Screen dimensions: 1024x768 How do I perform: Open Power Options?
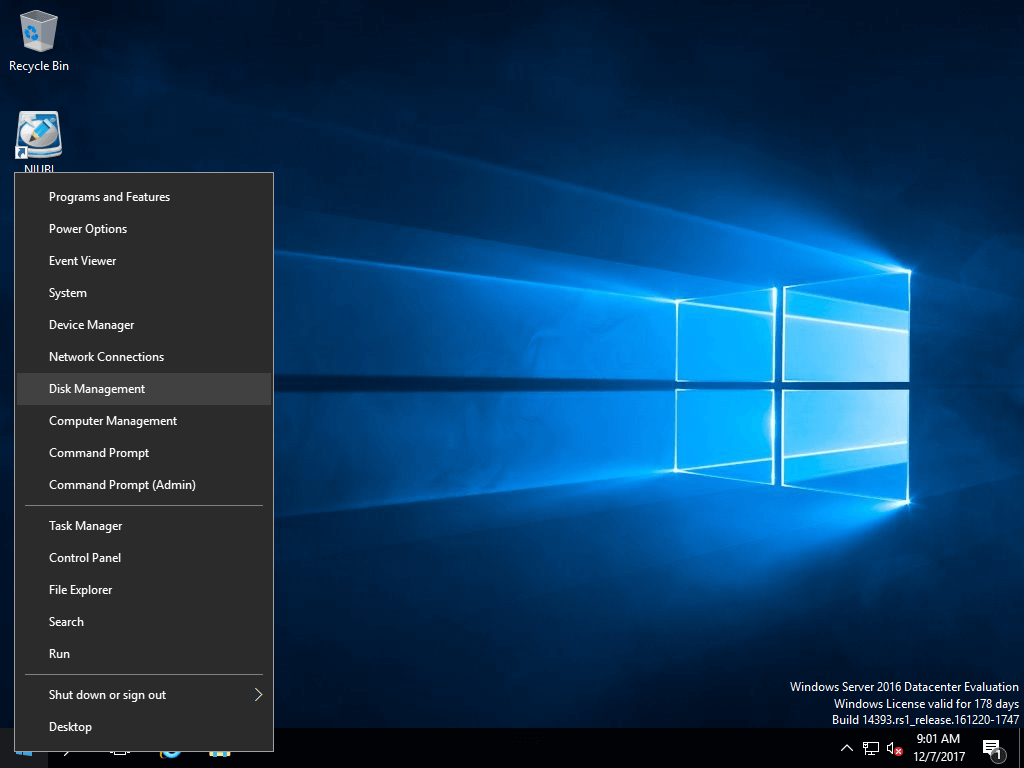pyautogui.click(x=144, y=229)
